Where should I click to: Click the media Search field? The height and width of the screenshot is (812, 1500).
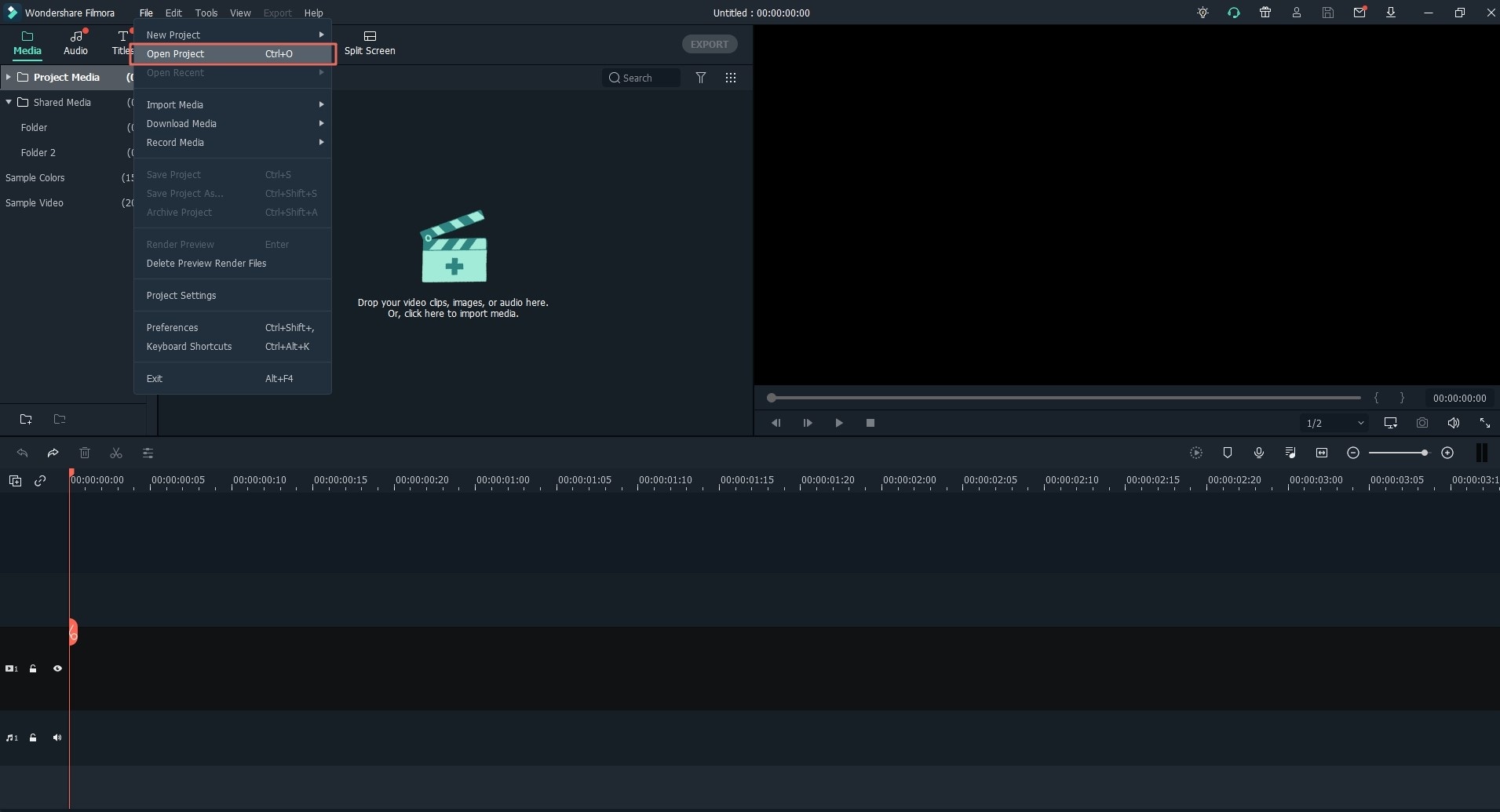[x=641, y=78]
